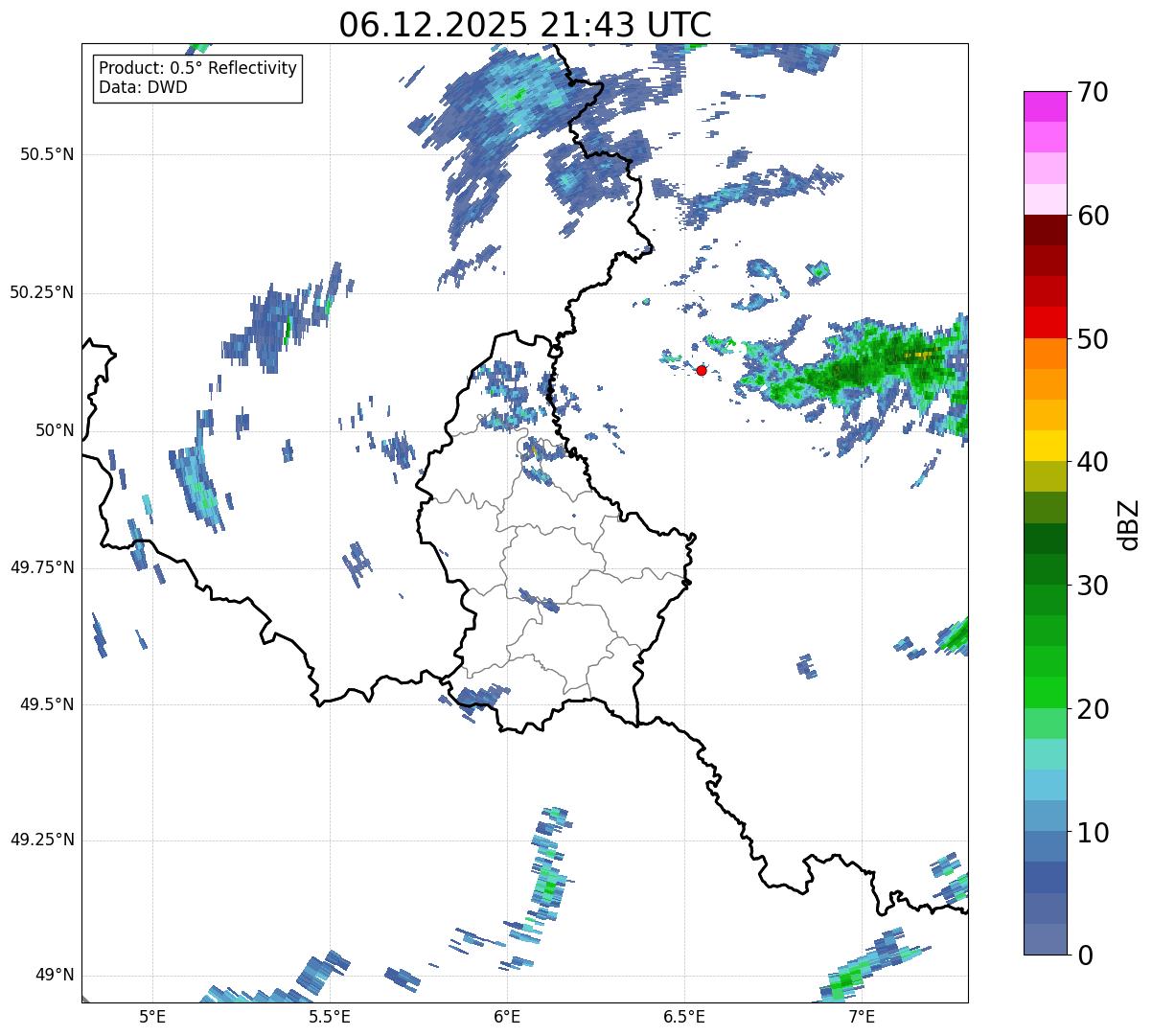Click the Data: DWD label
Viewport: 1152px width, 1036px height.
tap(143, 87)
